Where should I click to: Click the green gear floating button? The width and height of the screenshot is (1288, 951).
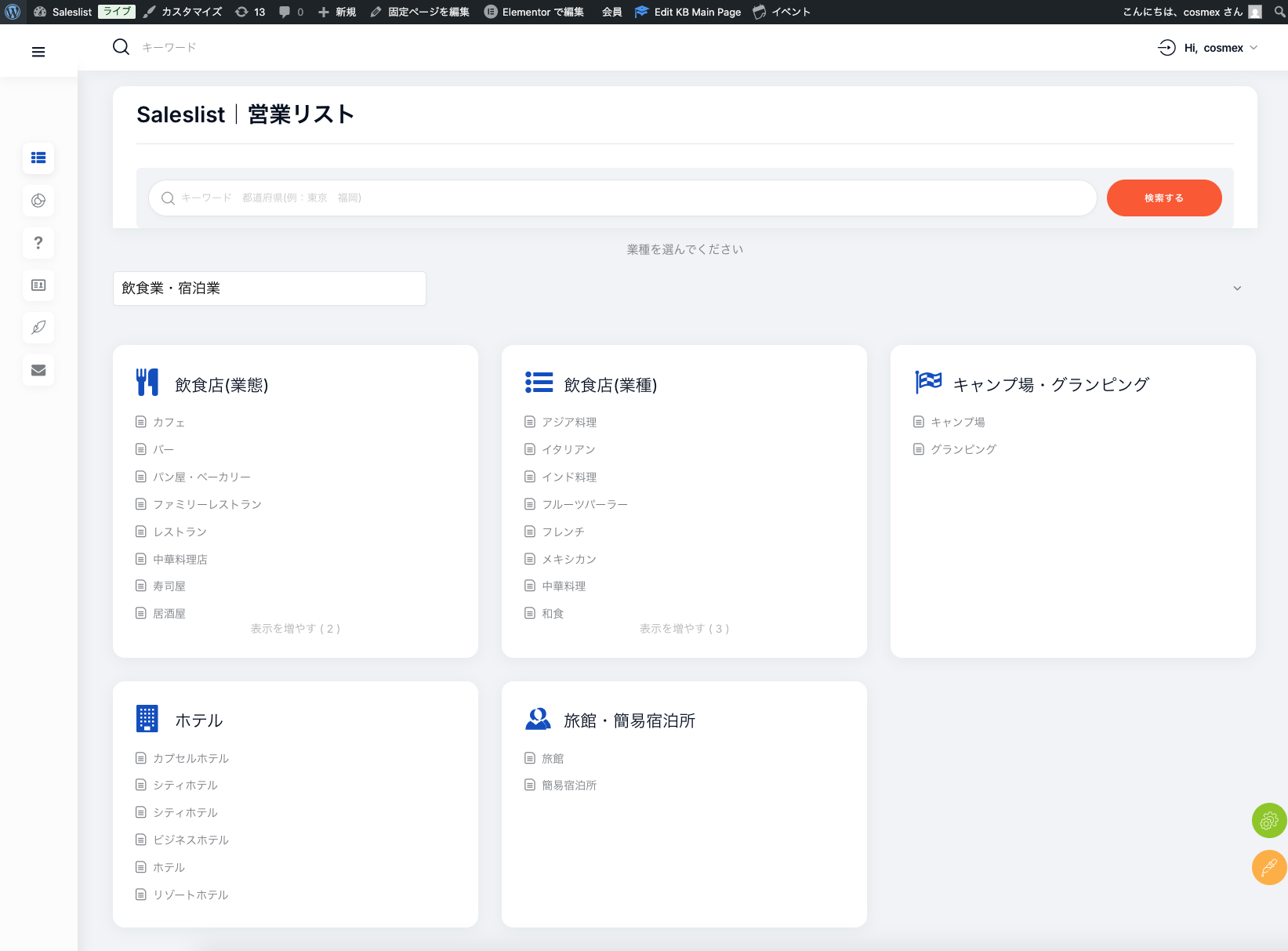point(1269,821)
